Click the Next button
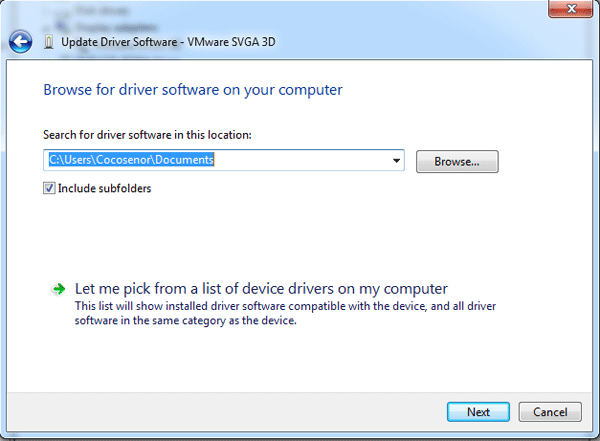Screen dimensions: 600x441 coord(478,412)
